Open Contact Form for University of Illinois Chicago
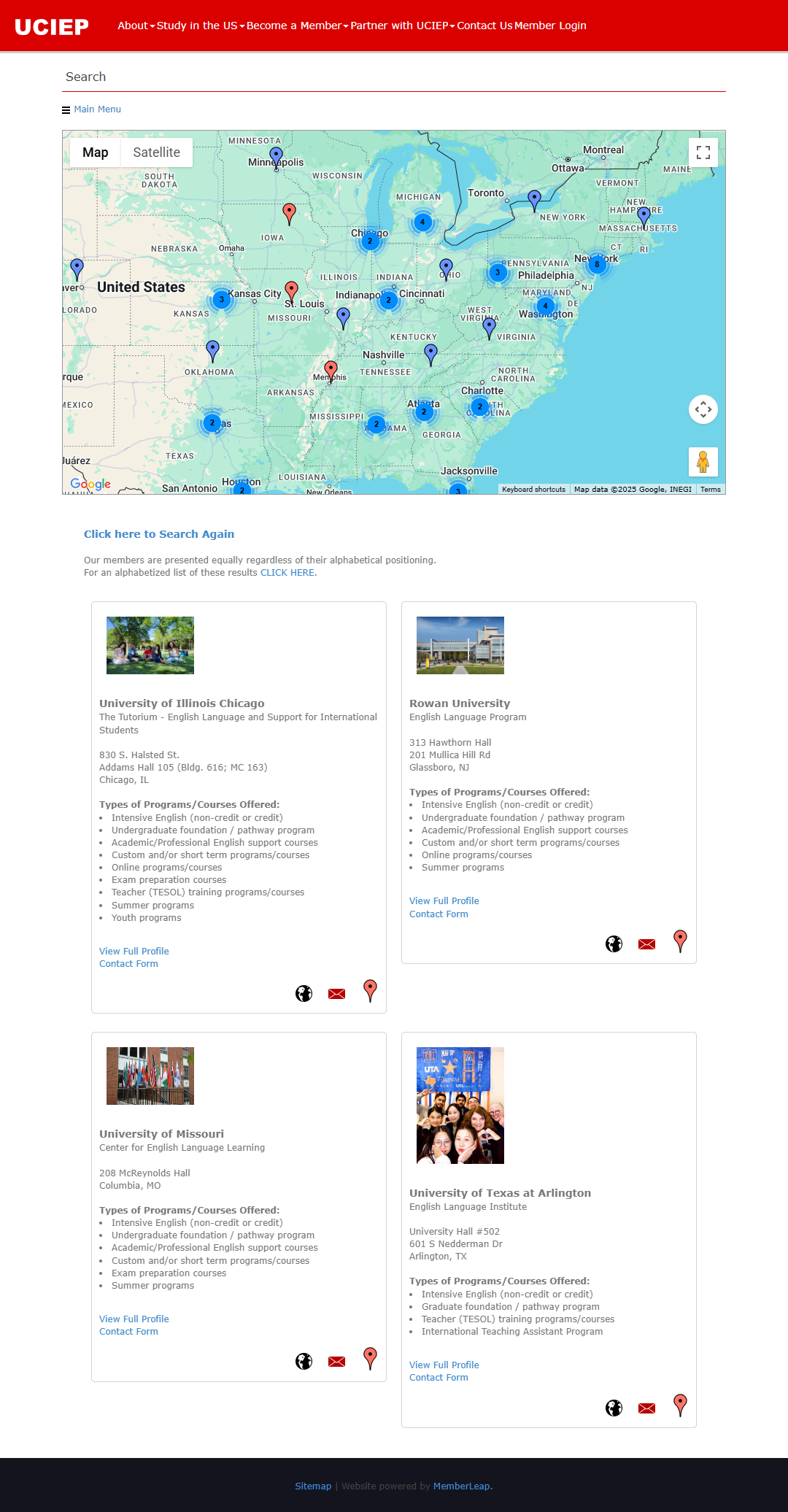The height and width of the screenshot is (1512, 788). pos(128,964)
